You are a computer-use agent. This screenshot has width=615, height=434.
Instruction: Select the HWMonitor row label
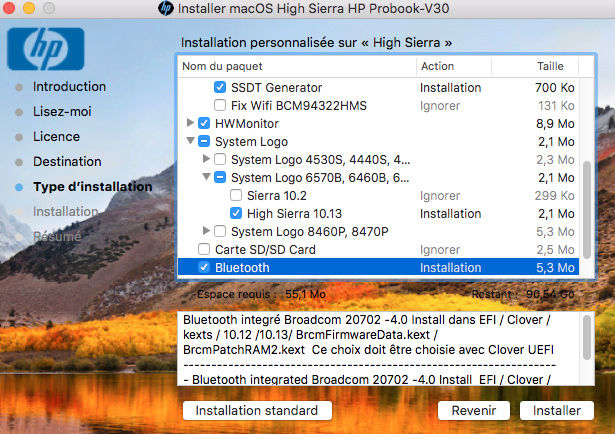tap(247, 123)
